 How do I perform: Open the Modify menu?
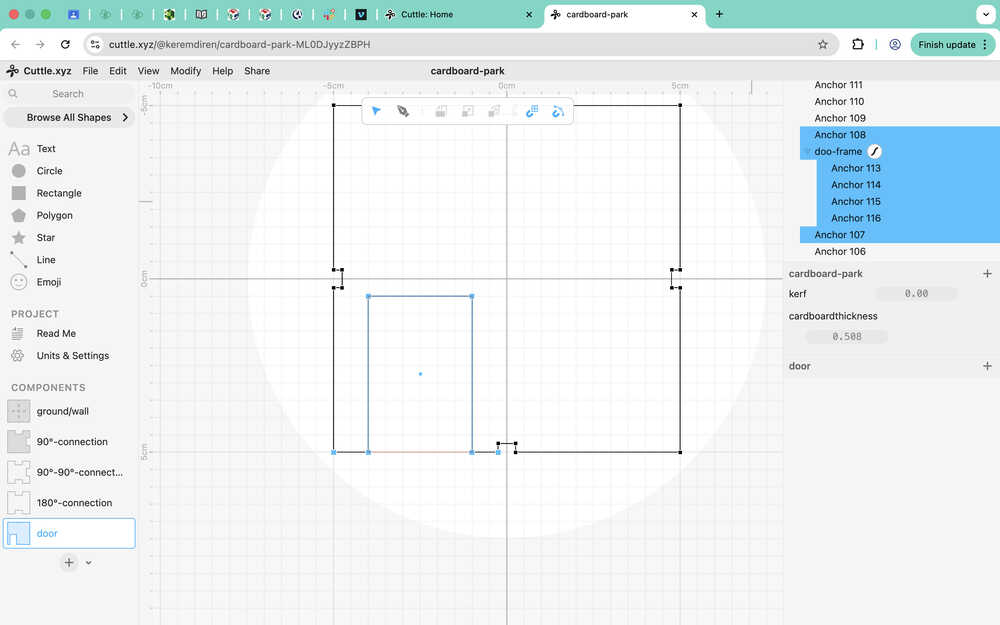(x=186, y=71)
